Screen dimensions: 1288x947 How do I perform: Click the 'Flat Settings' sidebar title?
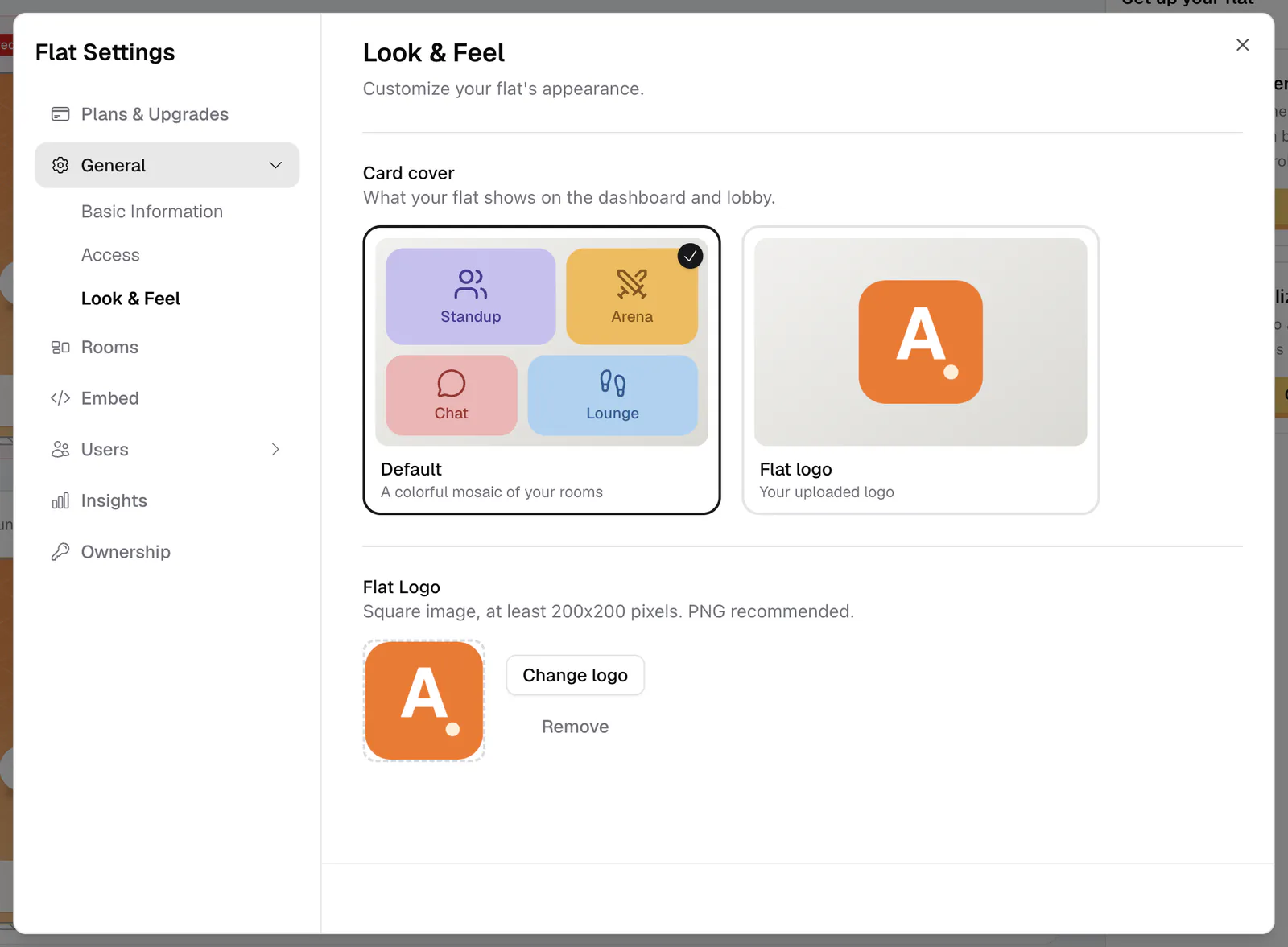(x=105, y=52)
